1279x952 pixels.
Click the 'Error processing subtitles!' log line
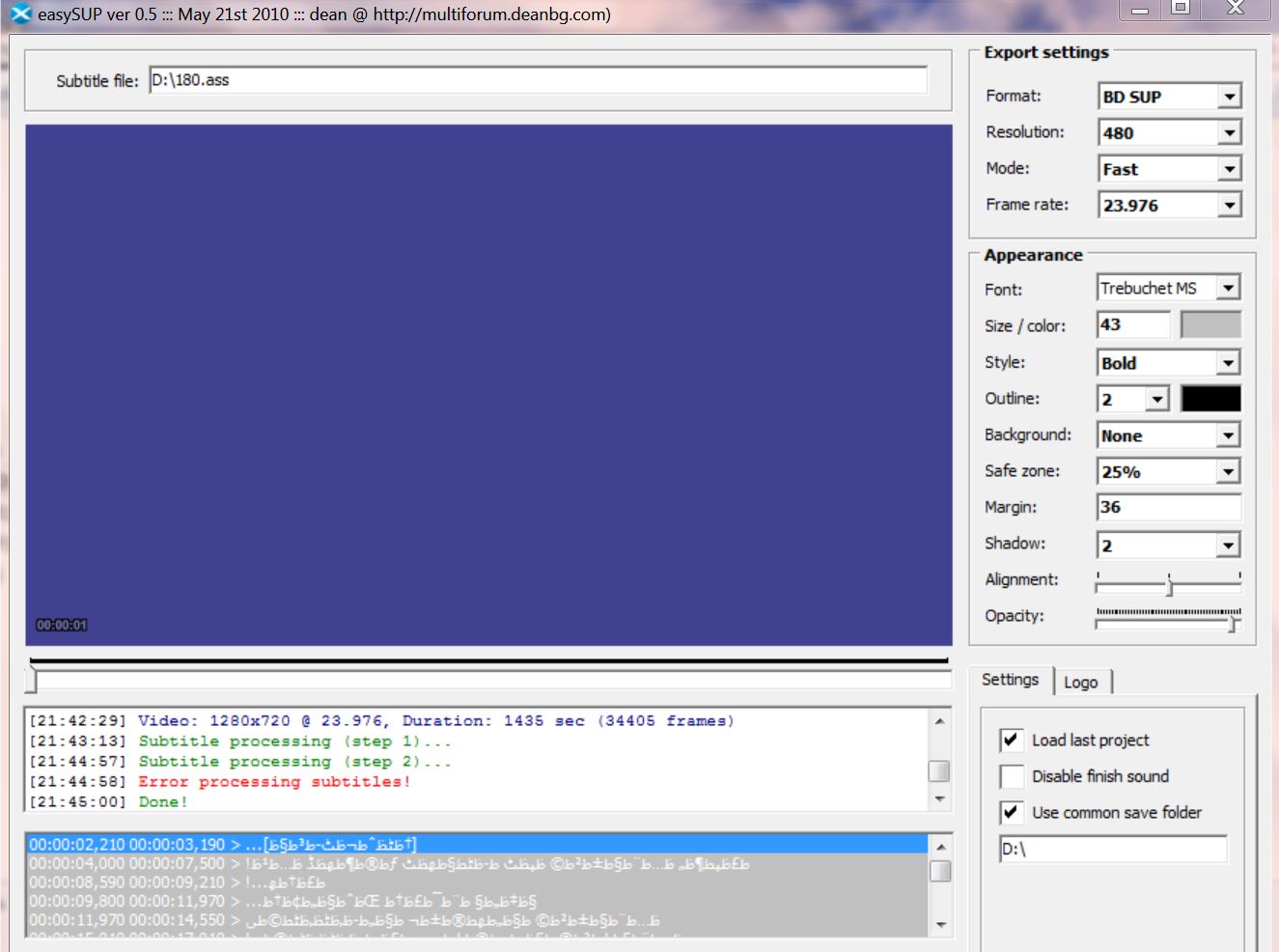[275, 782]
